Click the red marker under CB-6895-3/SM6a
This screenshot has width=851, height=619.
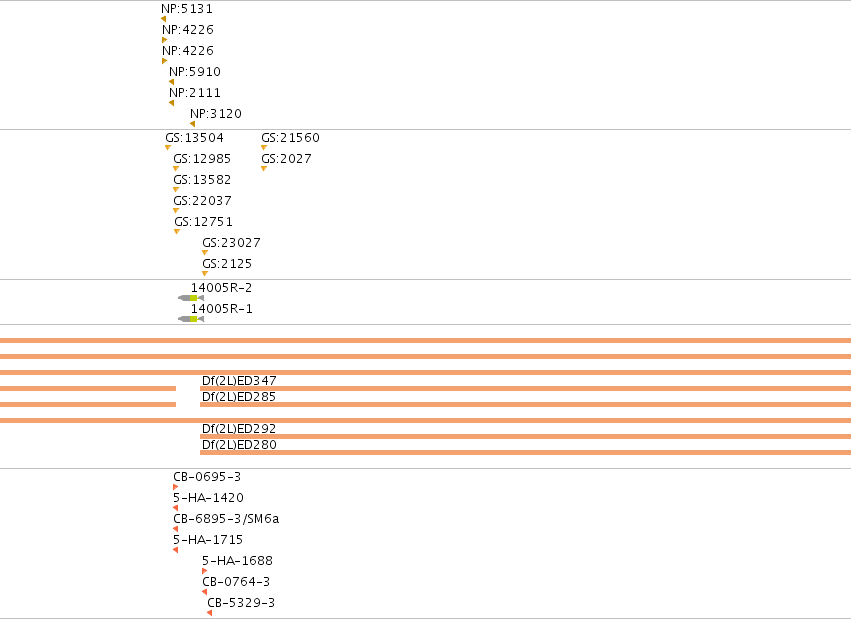(x=175, y=529)
